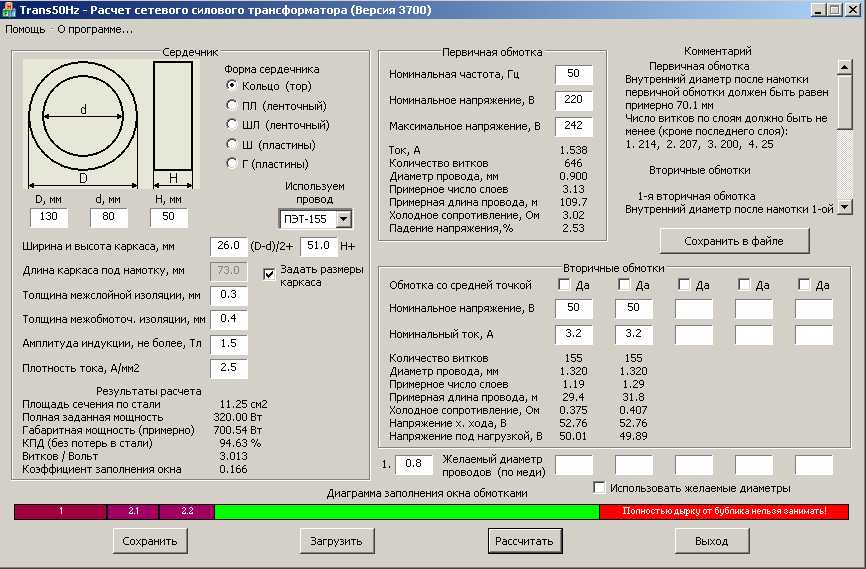Click the Количество витков value 646
Screen dimensions: 866x569
point(573,163)
